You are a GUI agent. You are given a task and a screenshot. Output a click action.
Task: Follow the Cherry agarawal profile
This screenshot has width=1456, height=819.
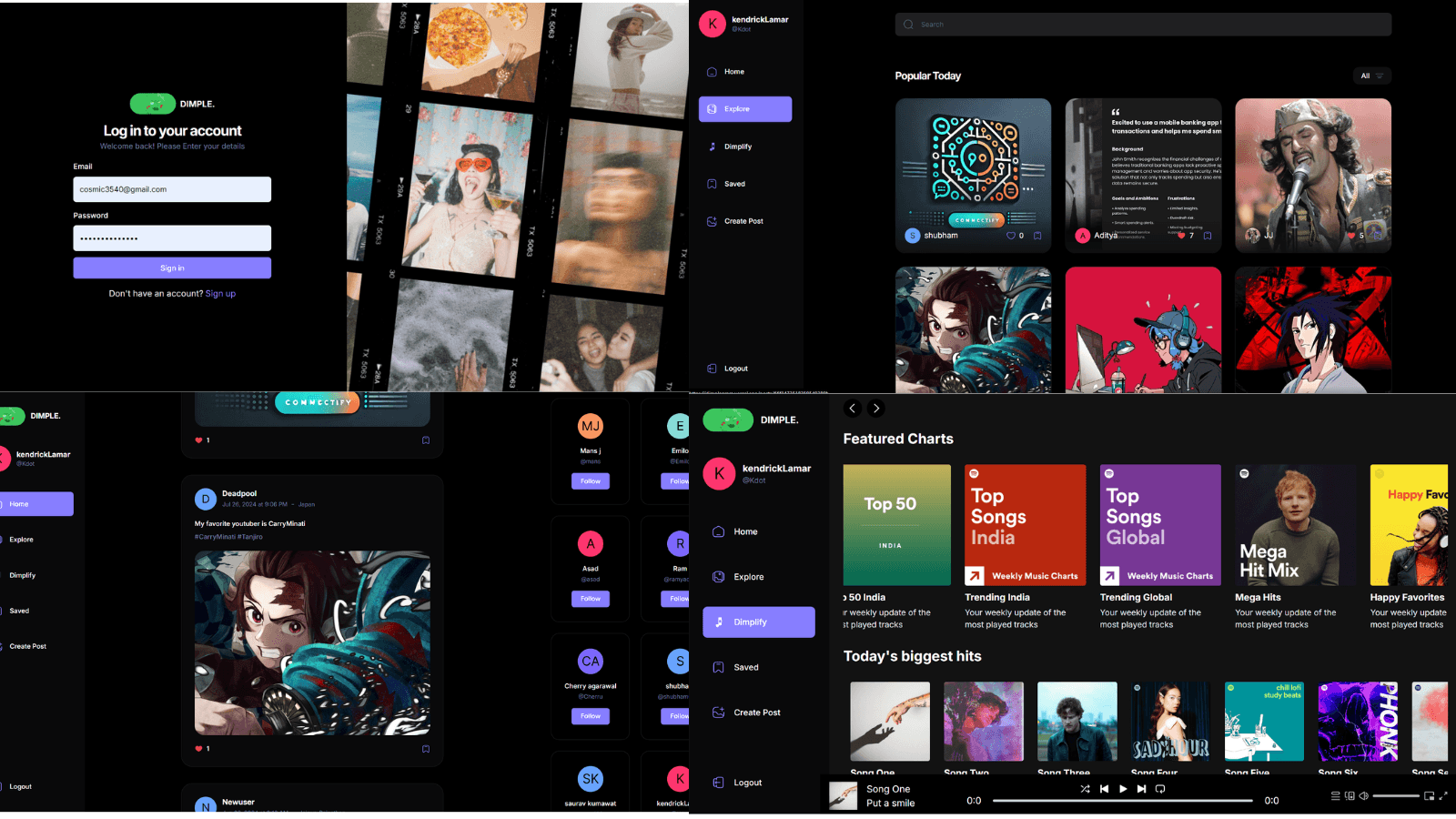pyautogui.click(x=591, y=716)
